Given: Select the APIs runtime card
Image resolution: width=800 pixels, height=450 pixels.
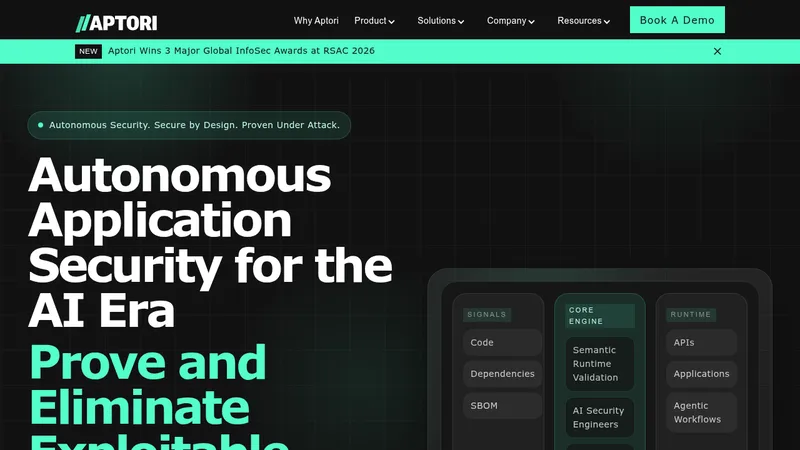Looking at the screenshot, I should point(701,342).
